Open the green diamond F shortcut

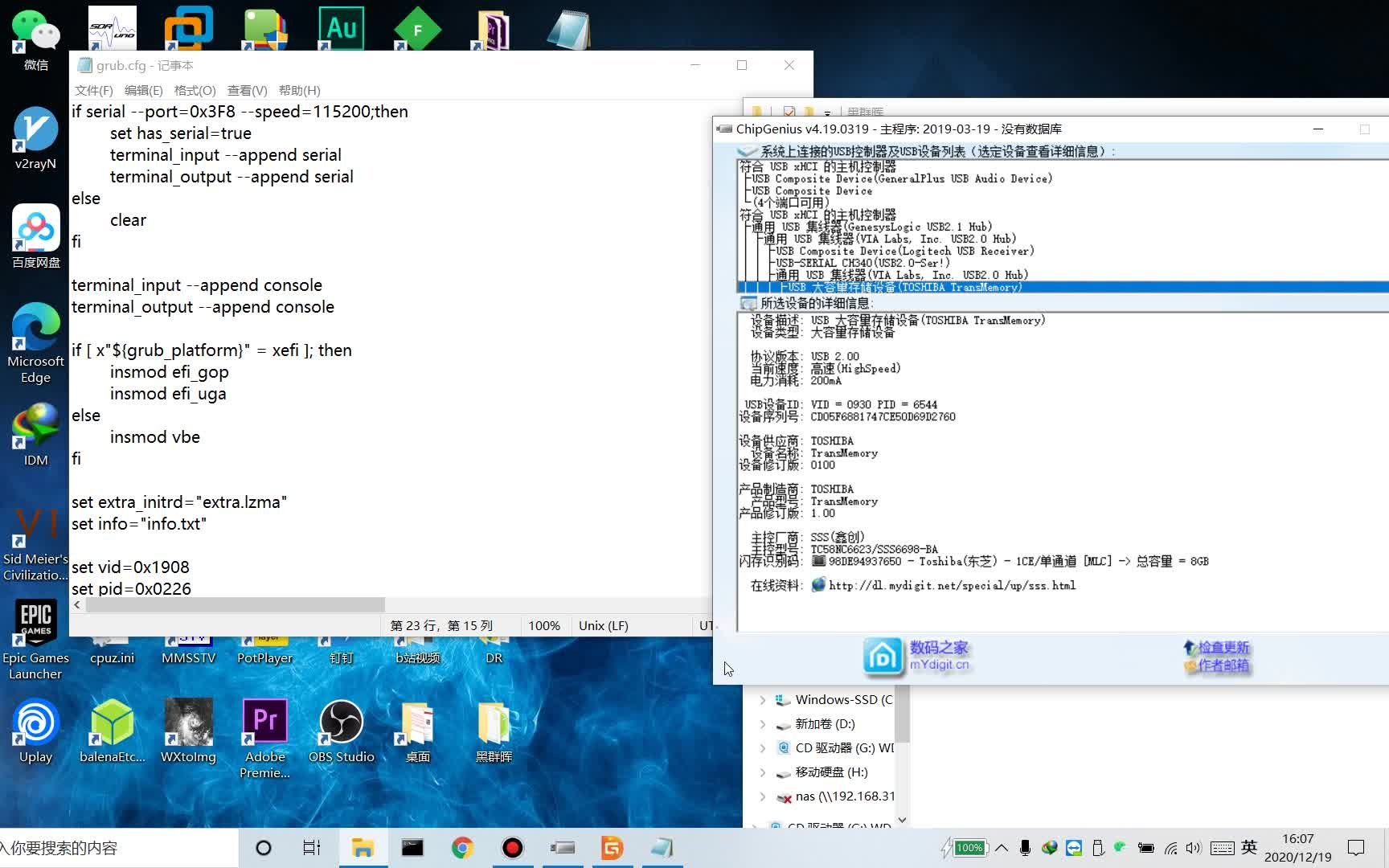coord(417,30)
